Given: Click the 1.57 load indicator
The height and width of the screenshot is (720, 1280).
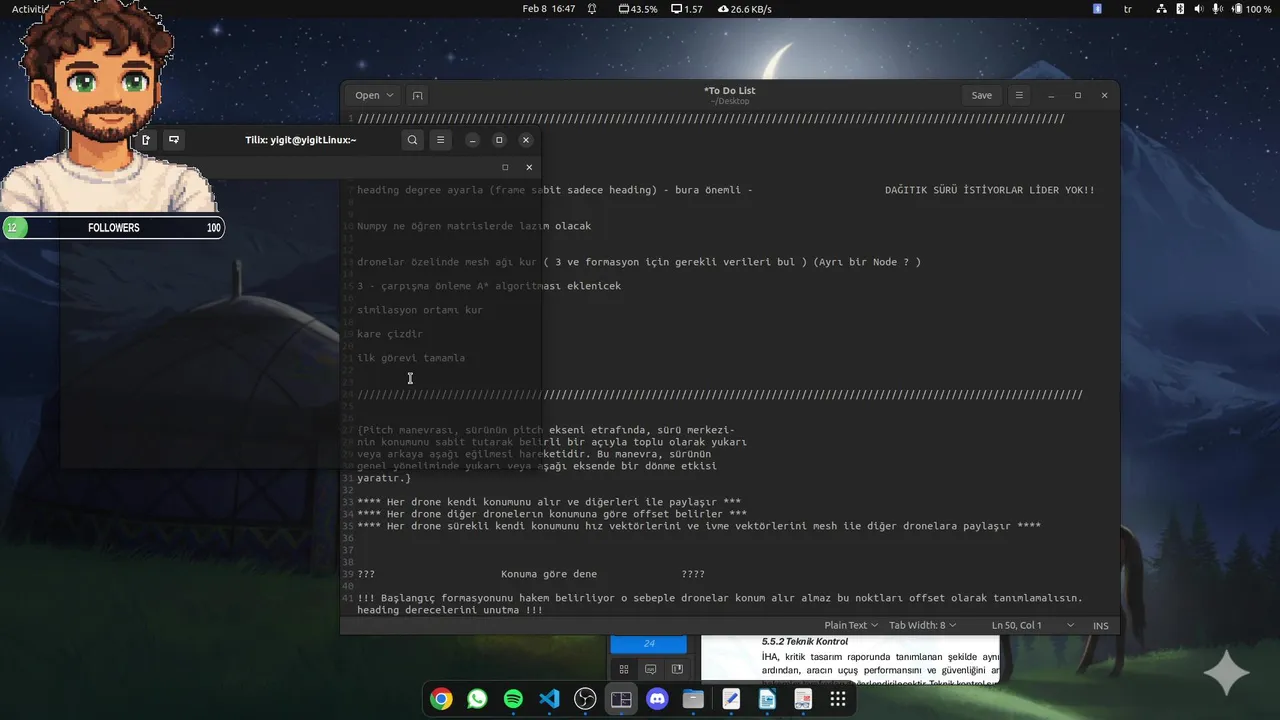Looking at the screenshot, I should tap(687, 9).
